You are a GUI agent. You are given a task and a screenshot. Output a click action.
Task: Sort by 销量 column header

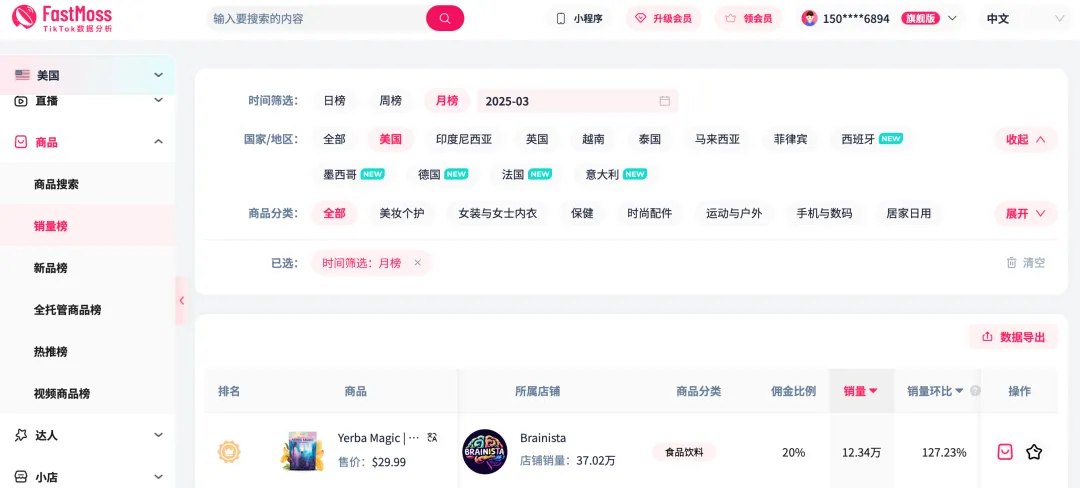[861, 391]
